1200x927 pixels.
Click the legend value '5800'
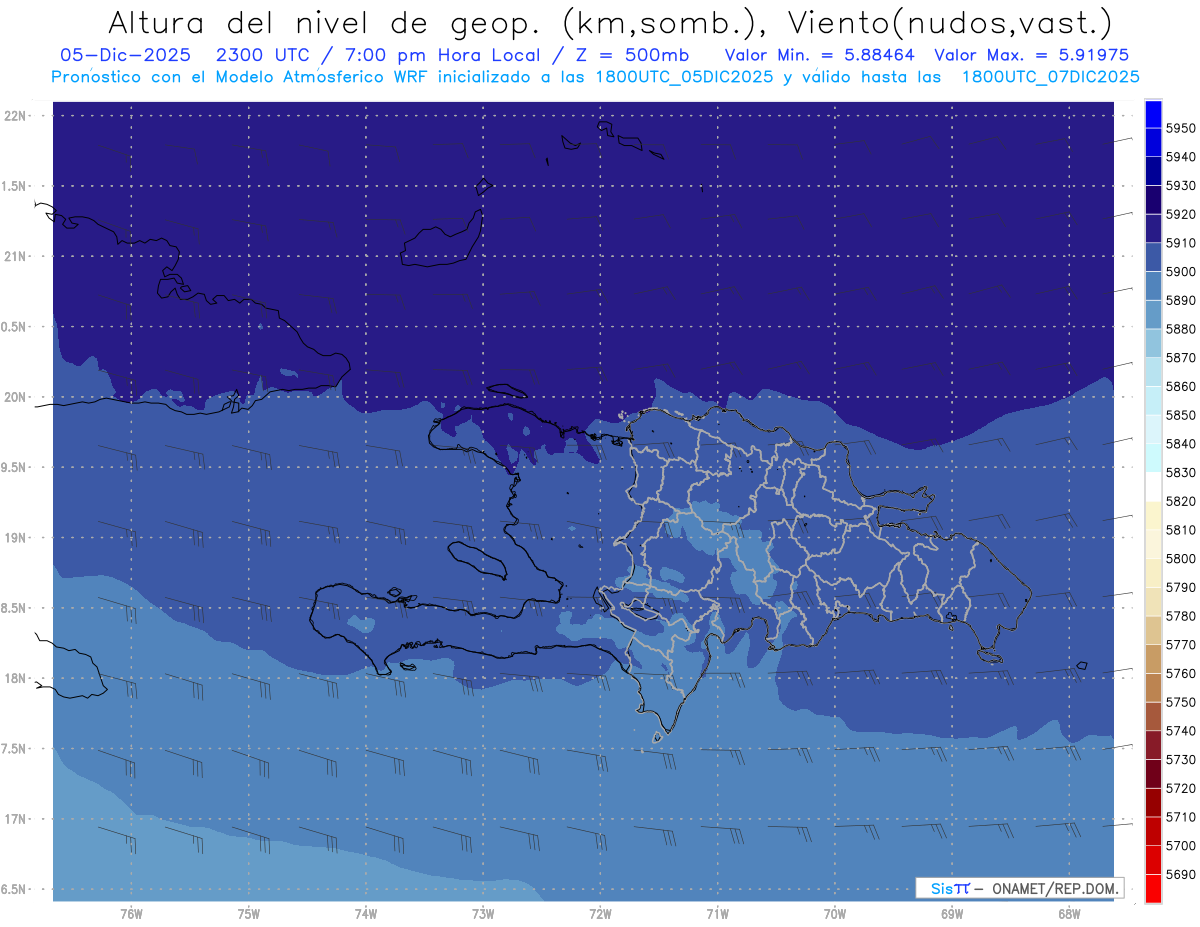click(x=1180, y=558)
